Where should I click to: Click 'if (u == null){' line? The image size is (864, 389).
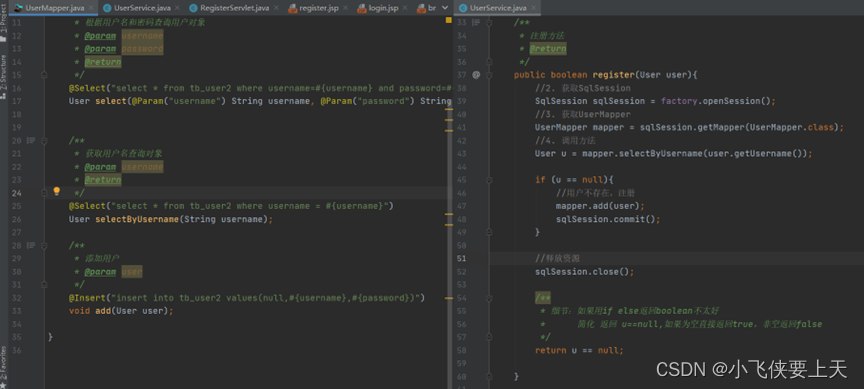[574, 180]
